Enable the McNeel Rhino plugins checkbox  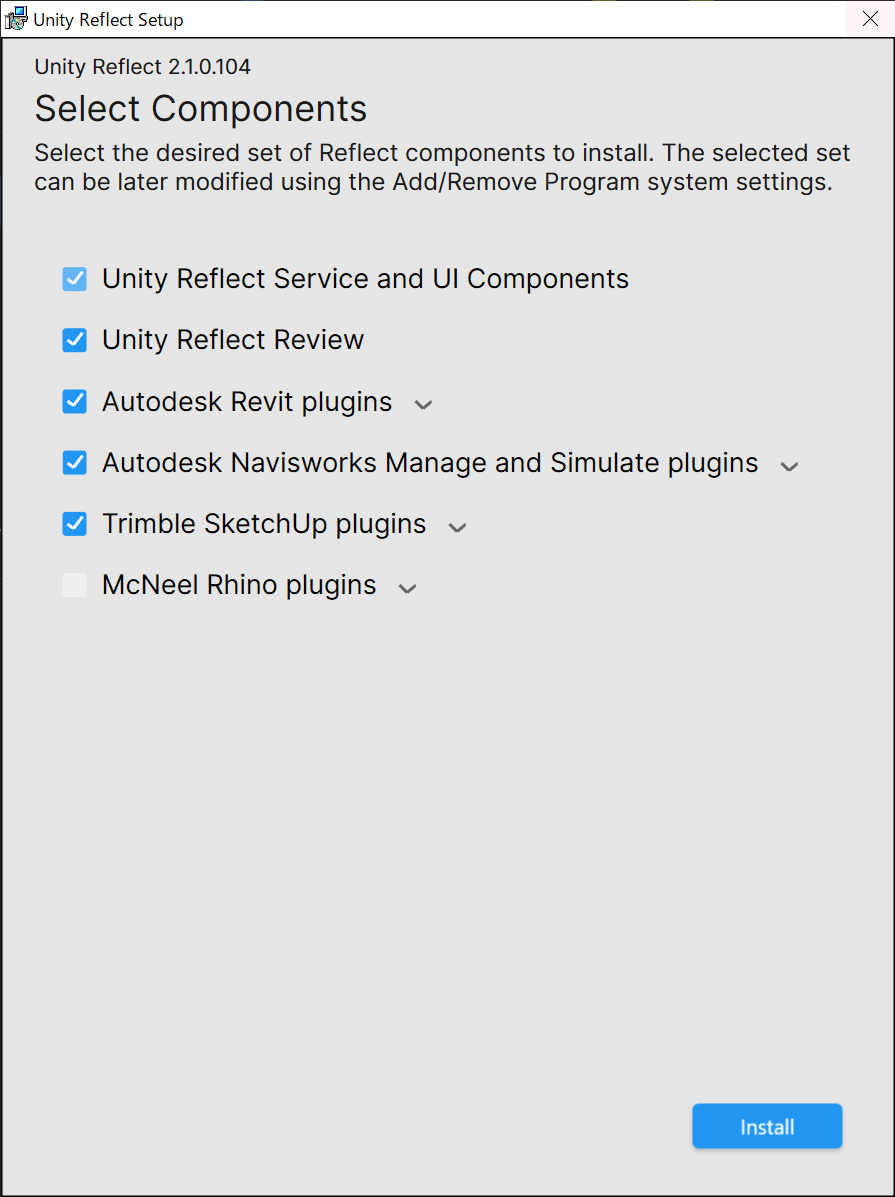75,585
